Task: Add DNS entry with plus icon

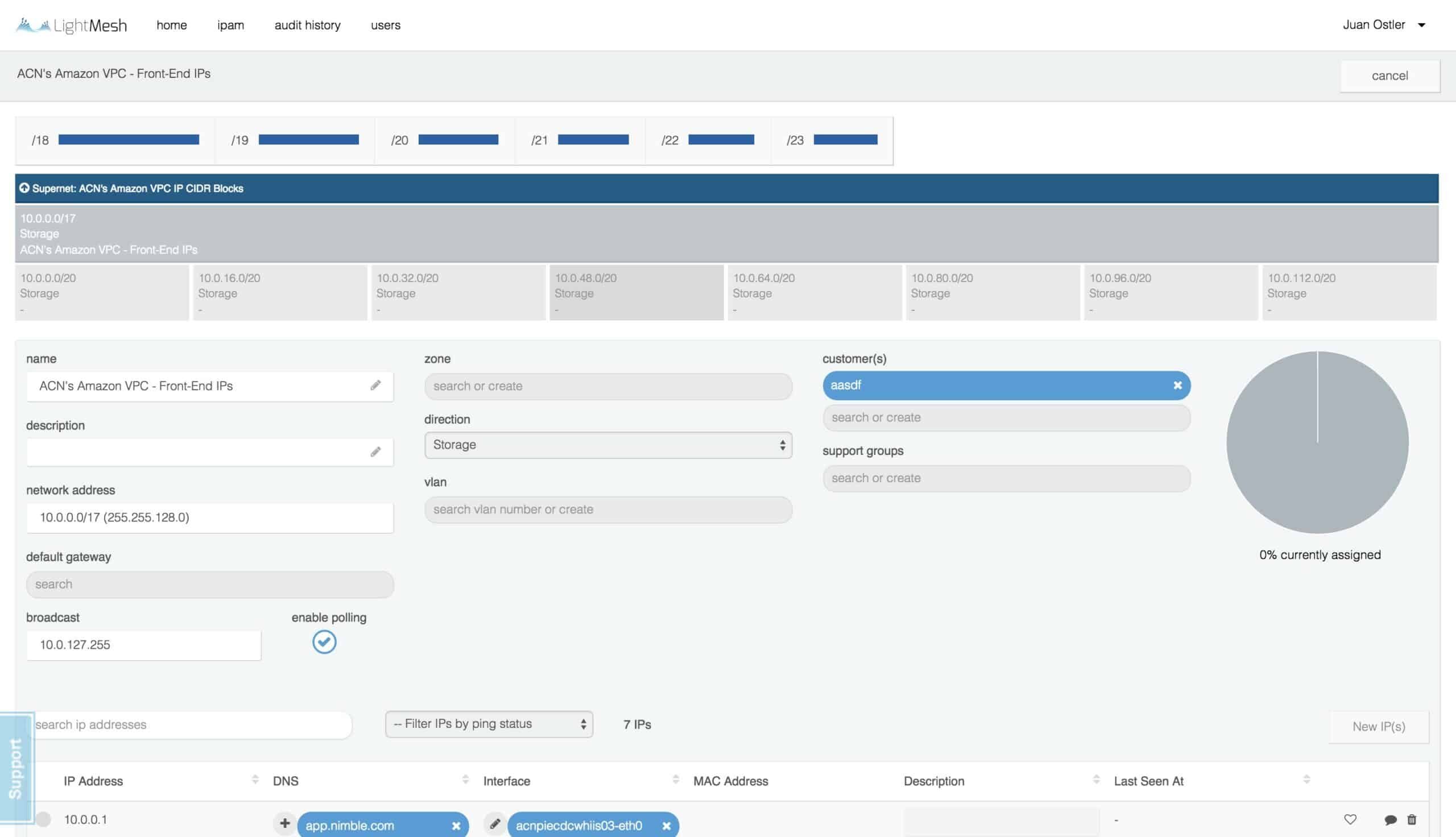Action: click(x=284, y=824)
